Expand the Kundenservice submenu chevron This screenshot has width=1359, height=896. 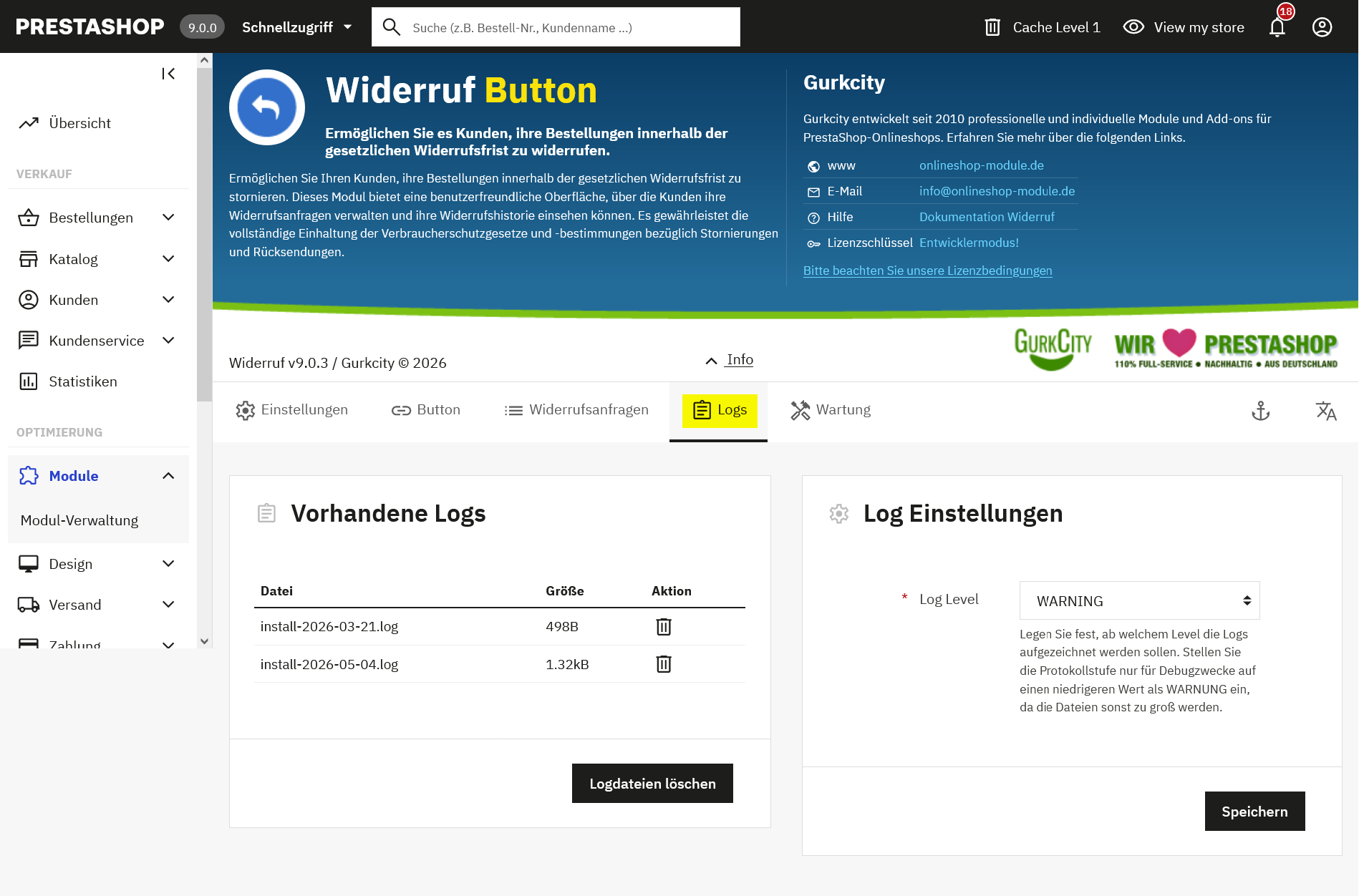tap(168, 341)
